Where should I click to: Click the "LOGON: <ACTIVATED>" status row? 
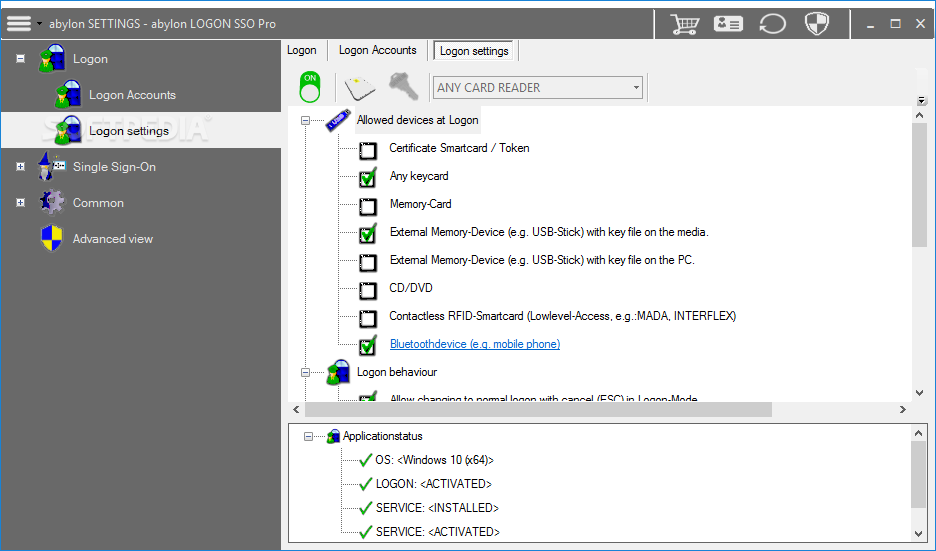[x=434, y=484]
